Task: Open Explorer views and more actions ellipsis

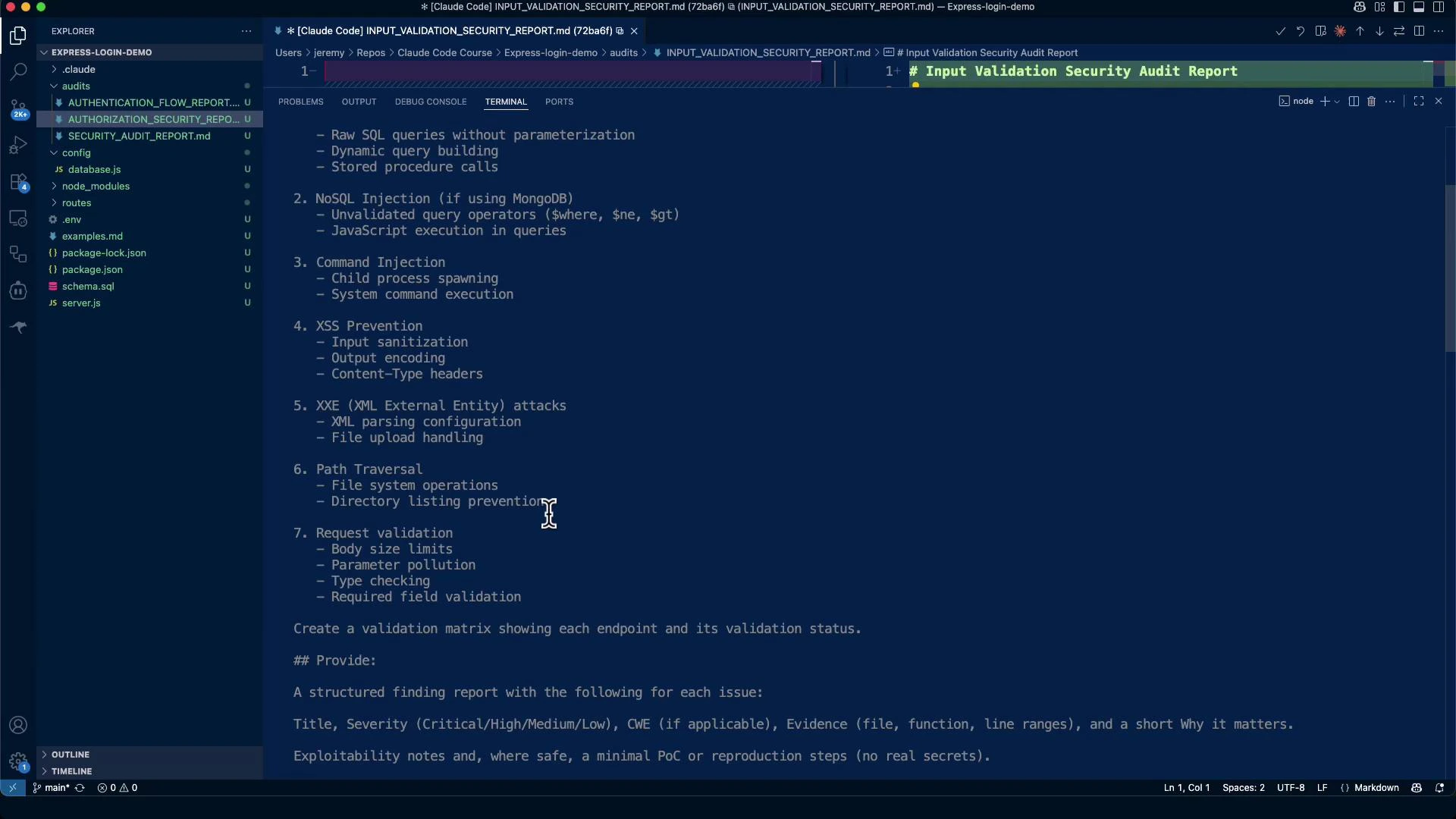Action: (x=246, y=31)
